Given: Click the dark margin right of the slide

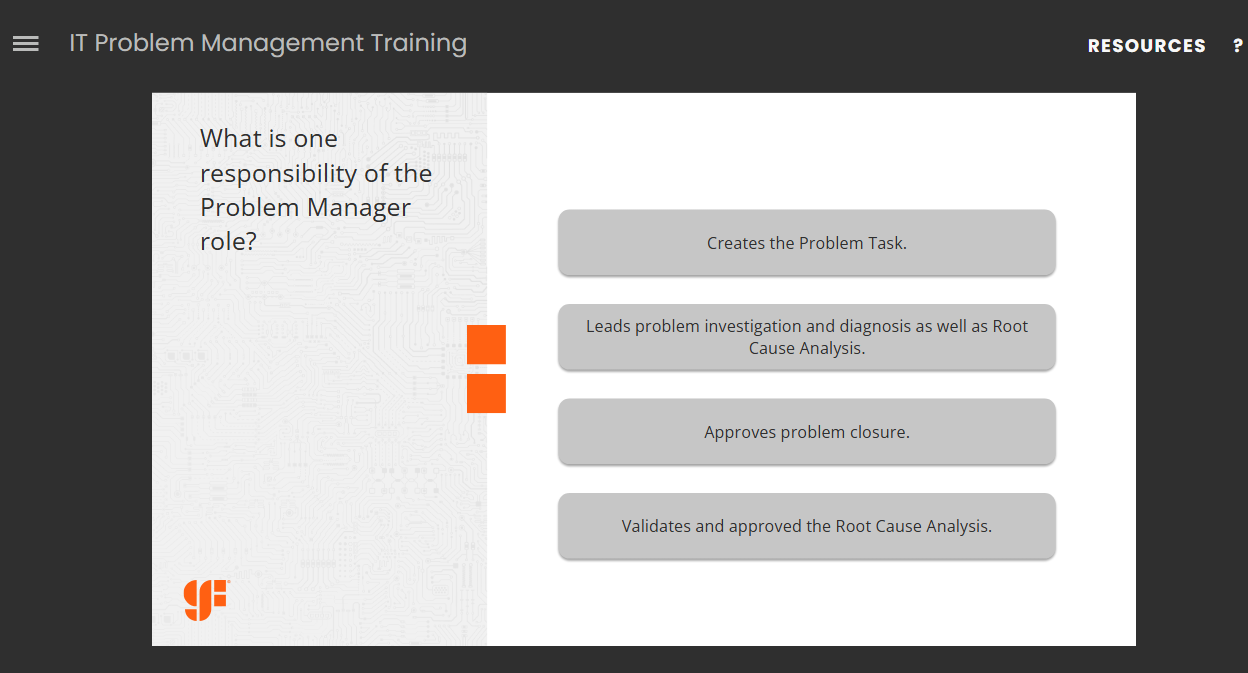Looking at the screenshot, I should (1191, 370).
